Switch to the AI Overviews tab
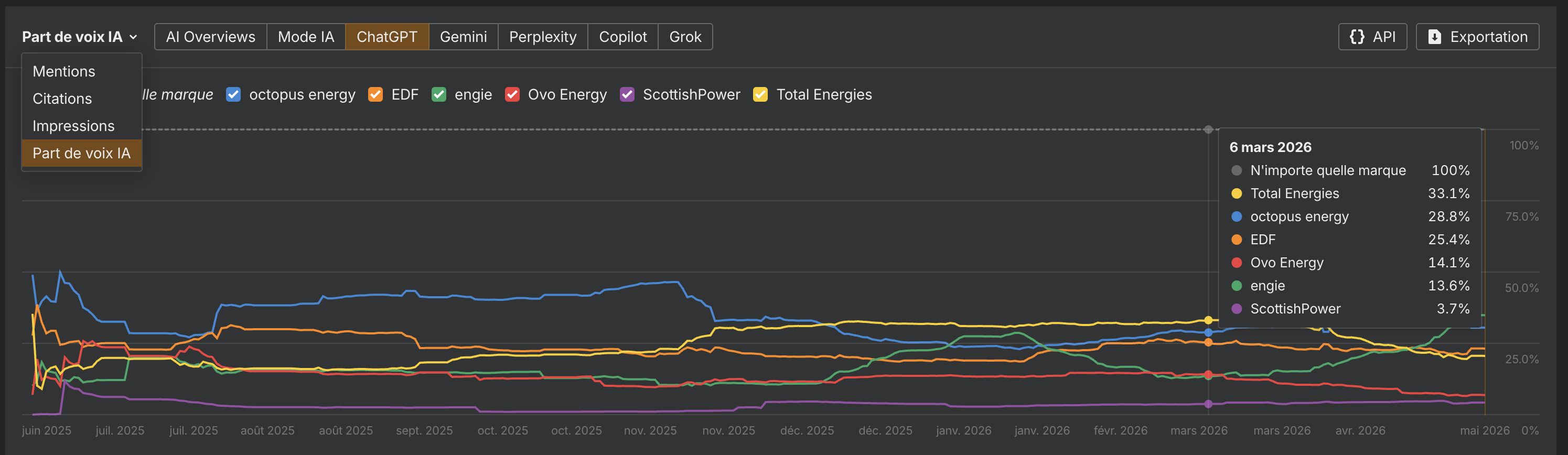1568x455 pixels. pyautogui.click(x=211, y=37)
